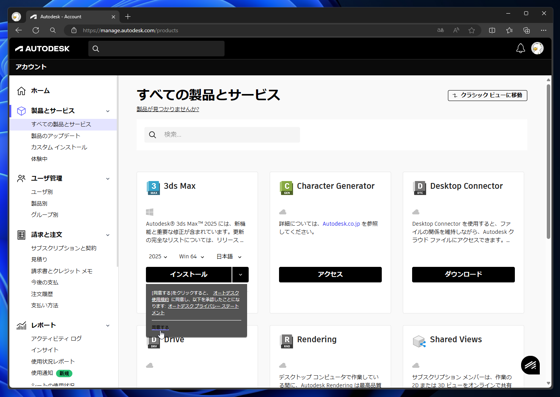560x397 pixels.
Task: Open the chat assistant floating button
Action: coord(530,365)
